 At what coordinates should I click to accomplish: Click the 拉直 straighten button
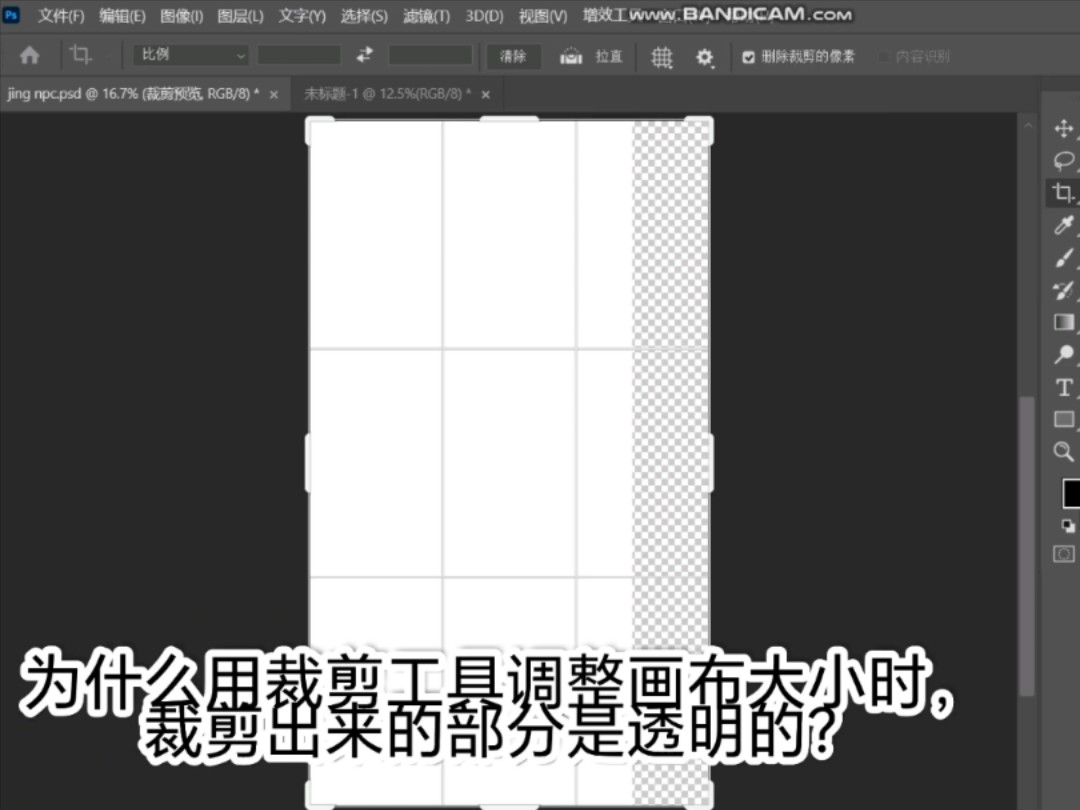[x=592, y=56]
